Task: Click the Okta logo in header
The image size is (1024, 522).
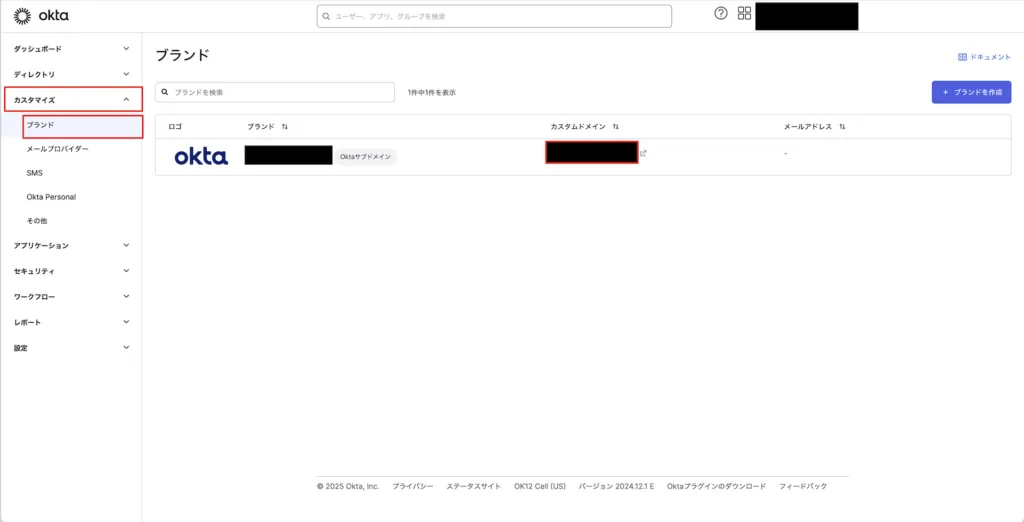Action: [41, 16]
